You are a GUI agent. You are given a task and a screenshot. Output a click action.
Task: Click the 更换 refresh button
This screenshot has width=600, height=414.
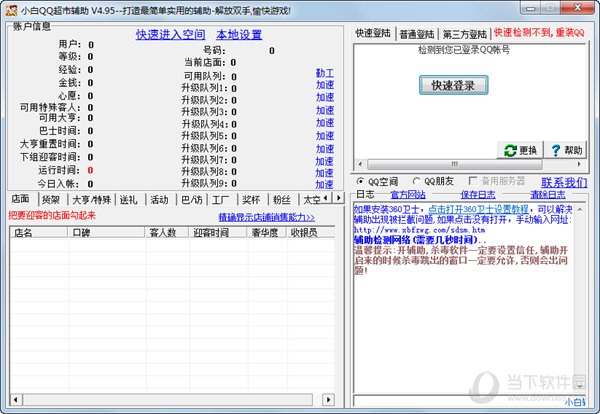pyautogui.click(x=520, y=150)
